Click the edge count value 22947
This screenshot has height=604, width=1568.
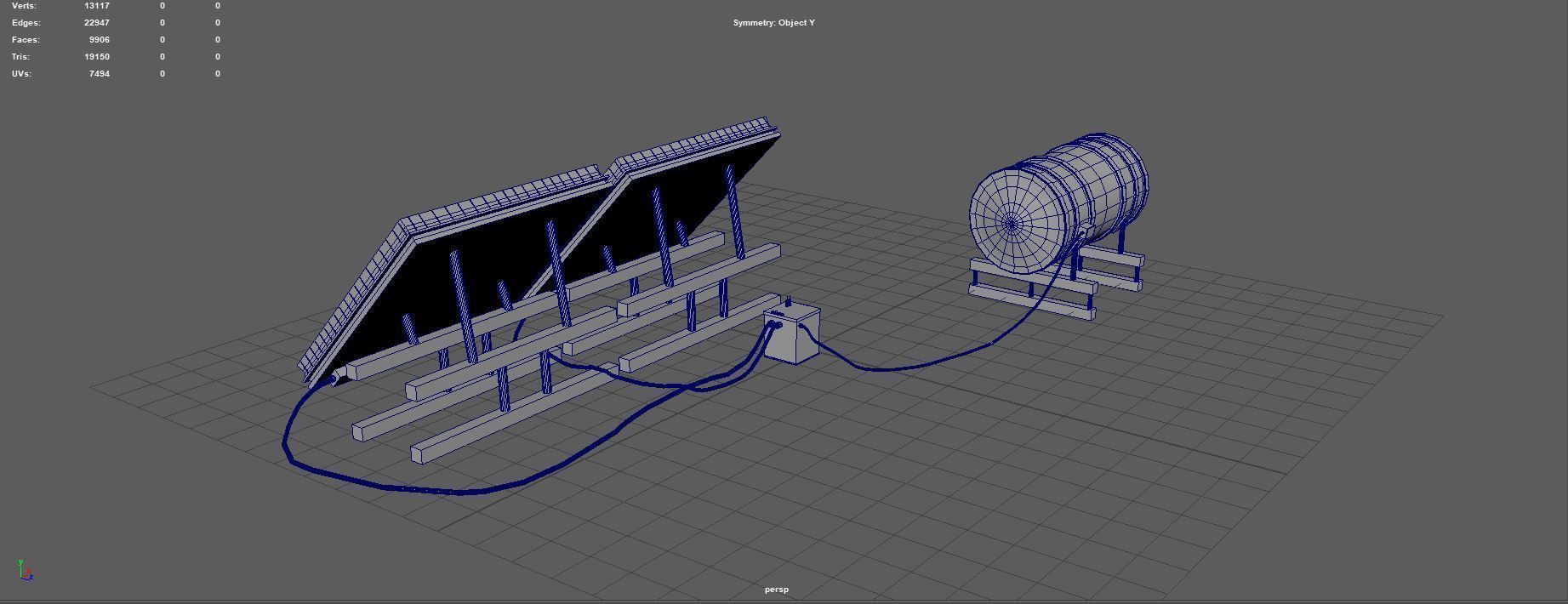tap(97, 23)
